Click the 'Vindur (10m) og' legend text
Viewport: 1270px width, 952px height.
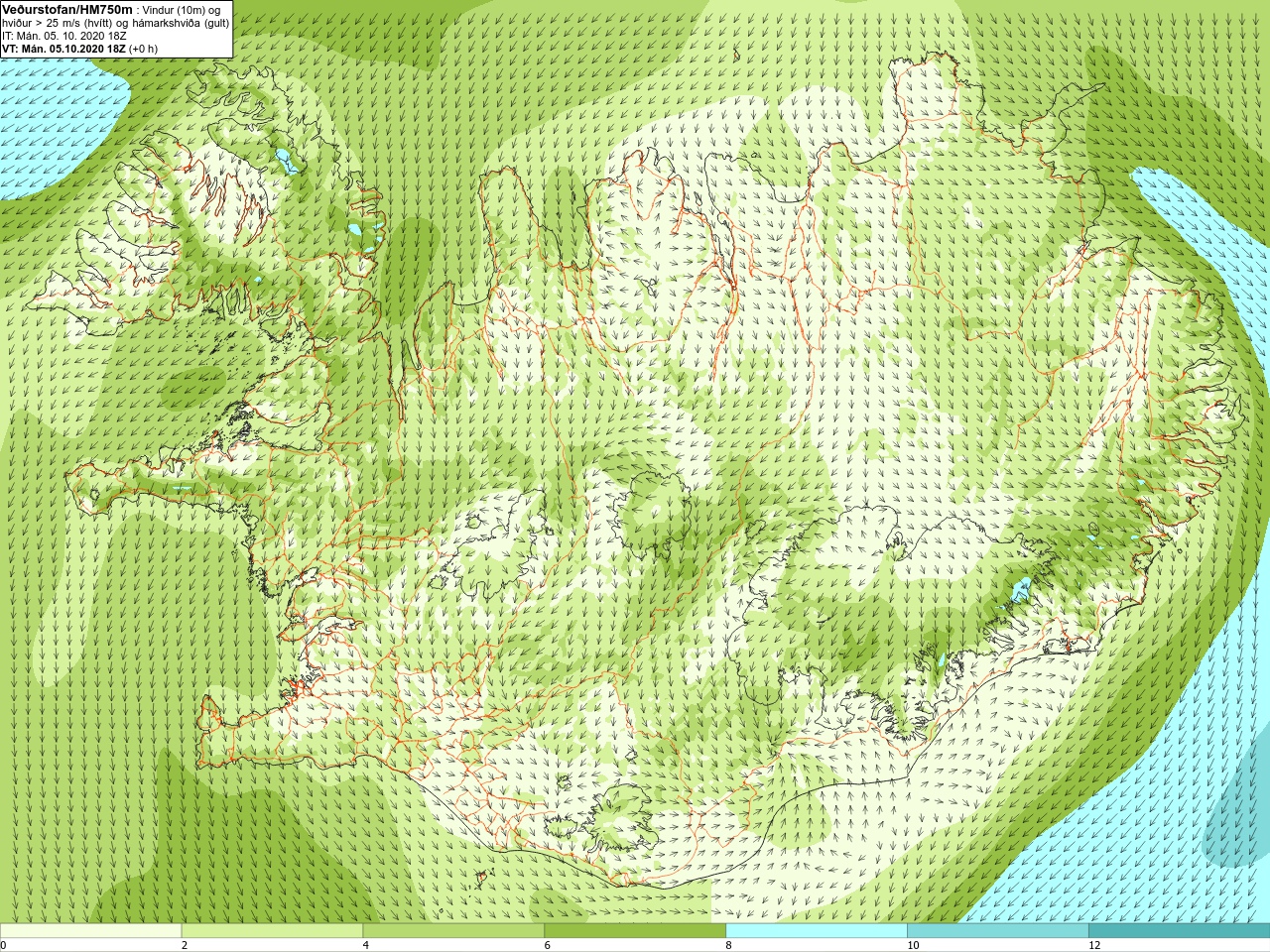[182, 10]
